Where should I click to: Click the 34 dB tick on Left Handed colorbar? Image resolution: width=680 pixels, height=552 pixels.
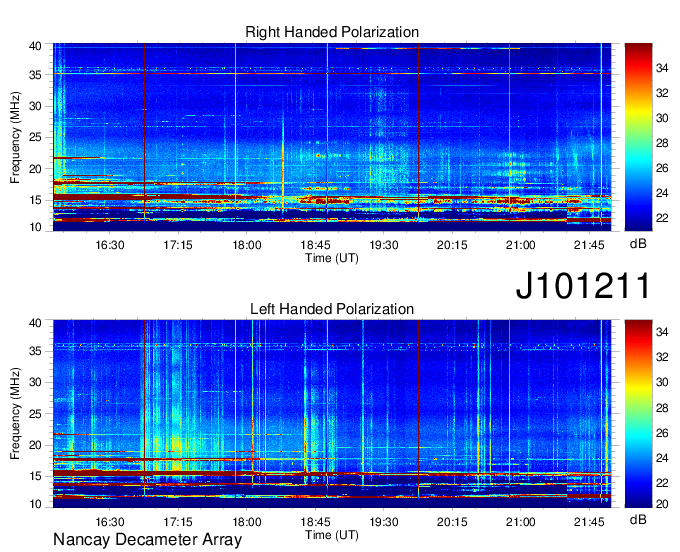click(x=662, y=332)
